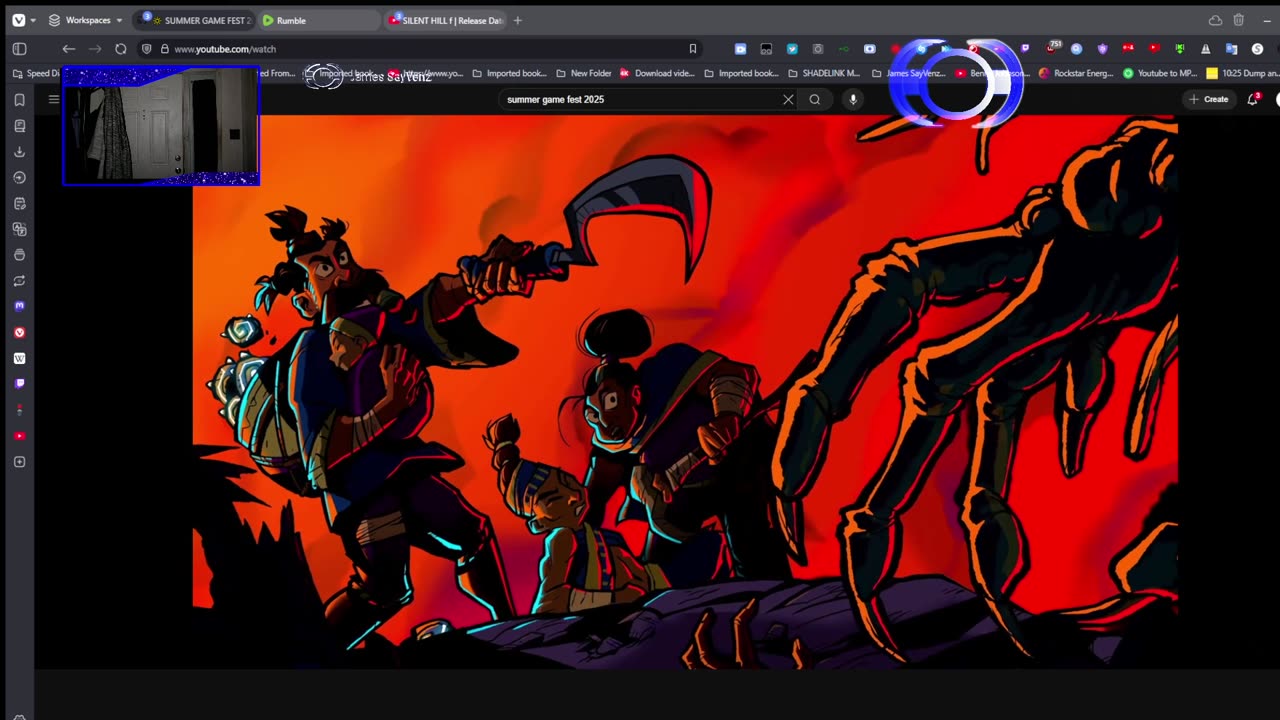Open the Vivaldi main menu
Viewport: 1280px width, 720px height.
(18, 20)
